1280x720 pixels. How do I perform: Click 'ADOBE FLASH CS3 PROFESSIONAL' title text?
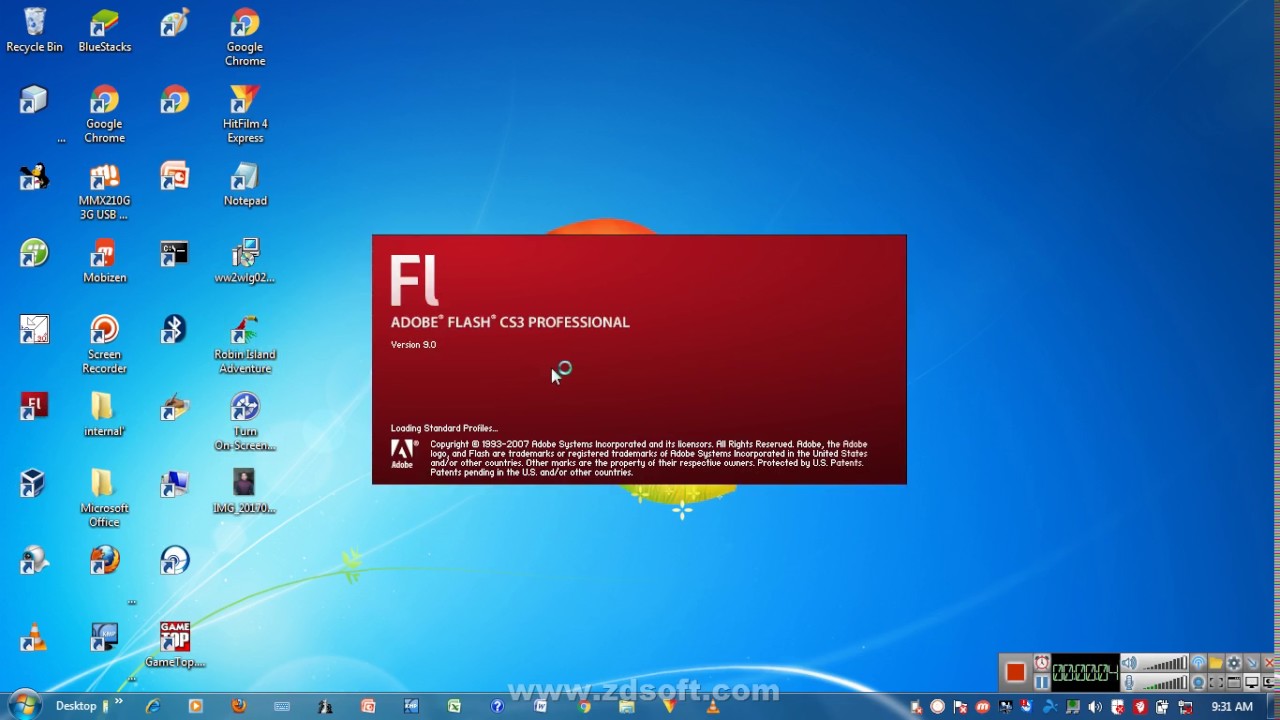[x=510, y=322]
